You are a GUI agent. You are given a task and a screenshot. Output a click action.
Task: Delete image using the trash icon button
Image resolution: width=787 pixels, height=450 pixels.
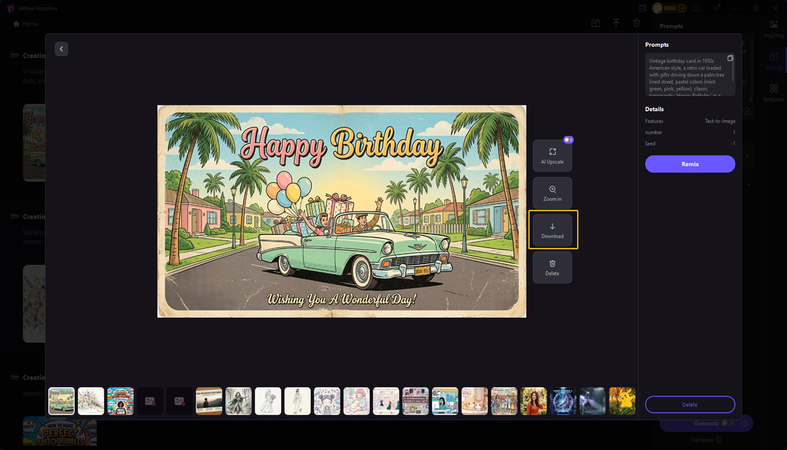552,267
